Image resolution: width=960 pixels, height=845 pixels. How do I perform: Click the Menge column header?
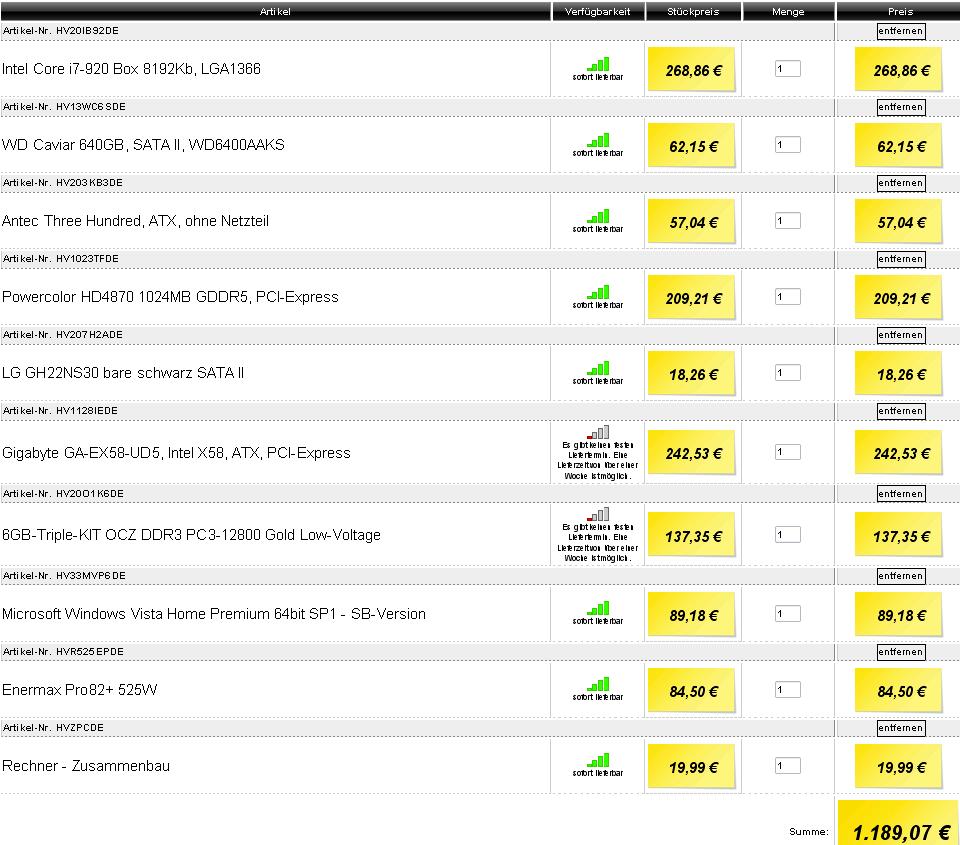coord(788,11)
